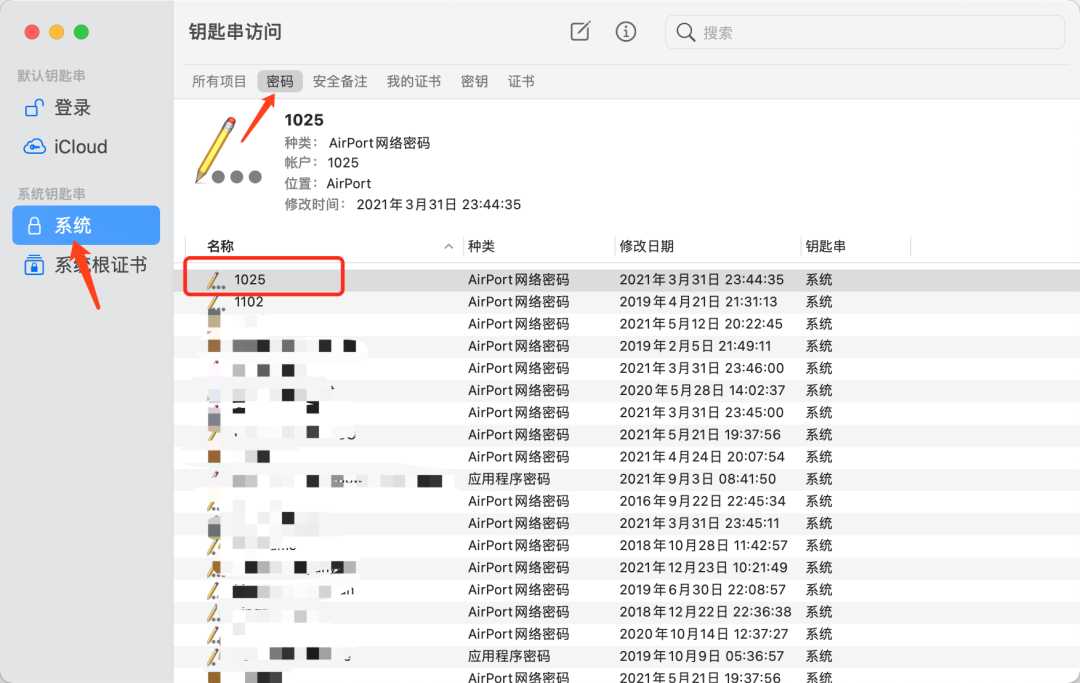Click the row dated 2020年10月14日 12:37:27

tap(627, 633)
